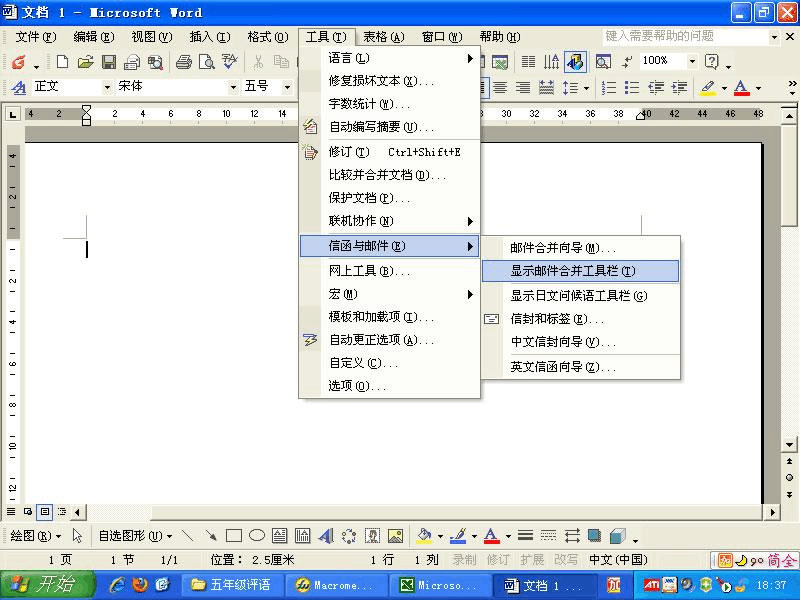The height and width of the screenshot is (600, 800).
Task: Insert picture from Drawing toolbar
Action: pos(395,535)
